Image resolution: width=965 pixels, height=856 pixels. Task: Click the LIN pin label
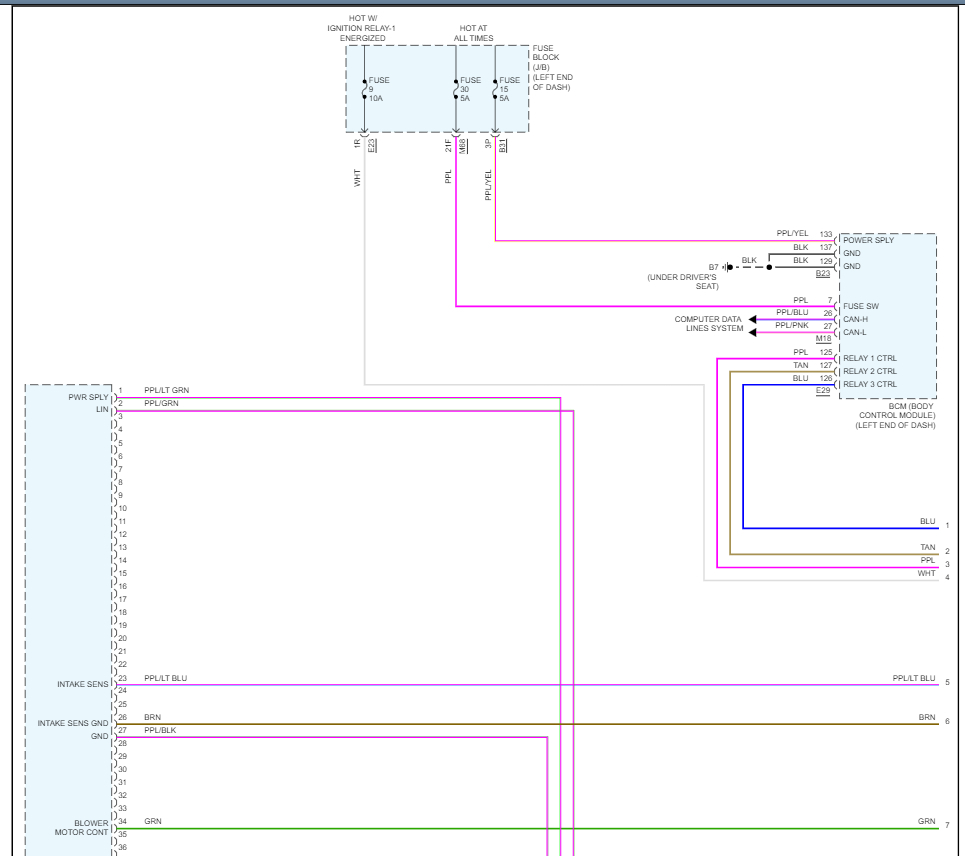pos(102,410)
